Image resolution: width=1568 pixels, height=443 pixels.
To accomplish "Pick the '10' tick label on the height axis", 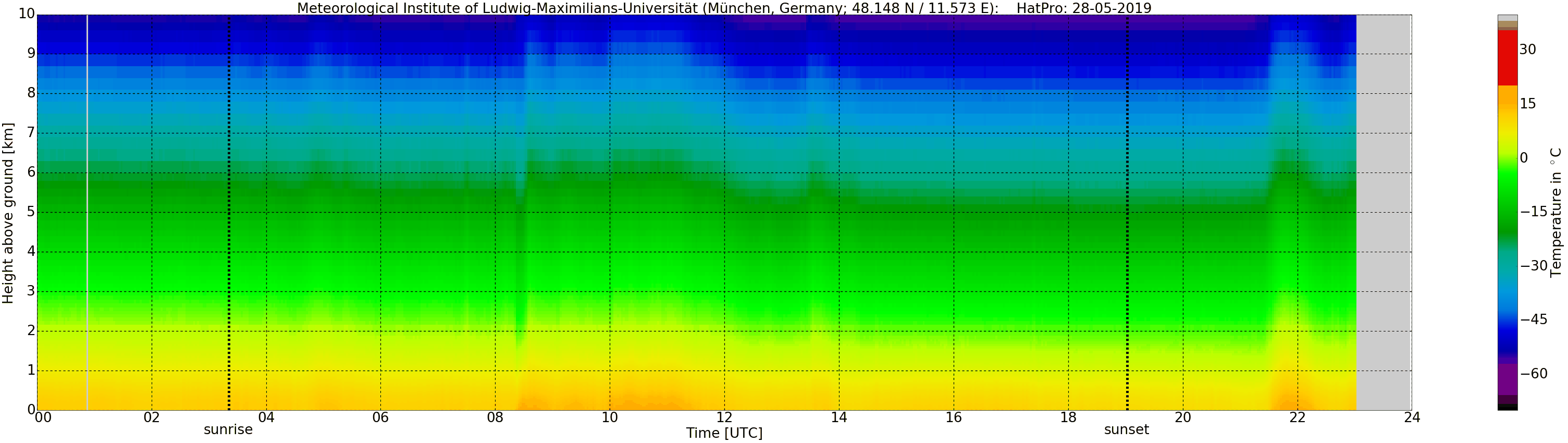I will click(x=26, y=14).
